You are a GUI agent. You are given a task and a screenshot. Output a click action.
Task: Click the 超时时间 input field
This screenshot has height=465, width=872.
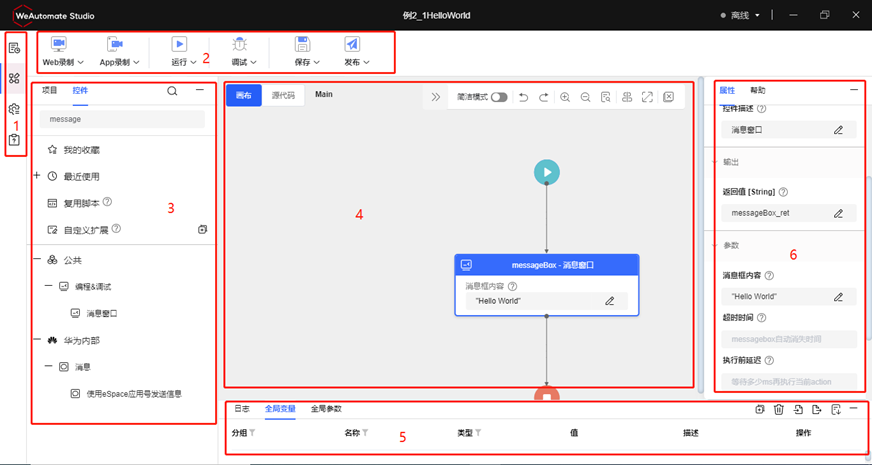point(789,339)
